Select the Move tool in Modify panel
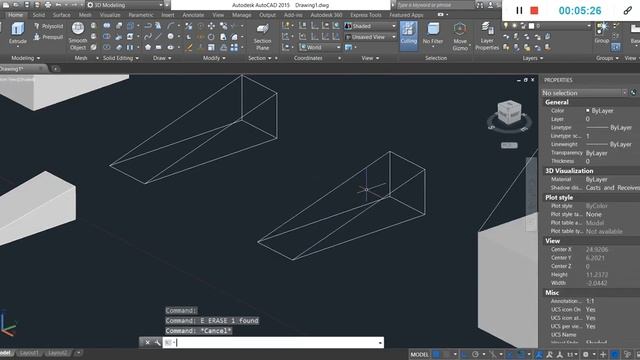This screenshot has height=360, width=640. pos(211,26)
